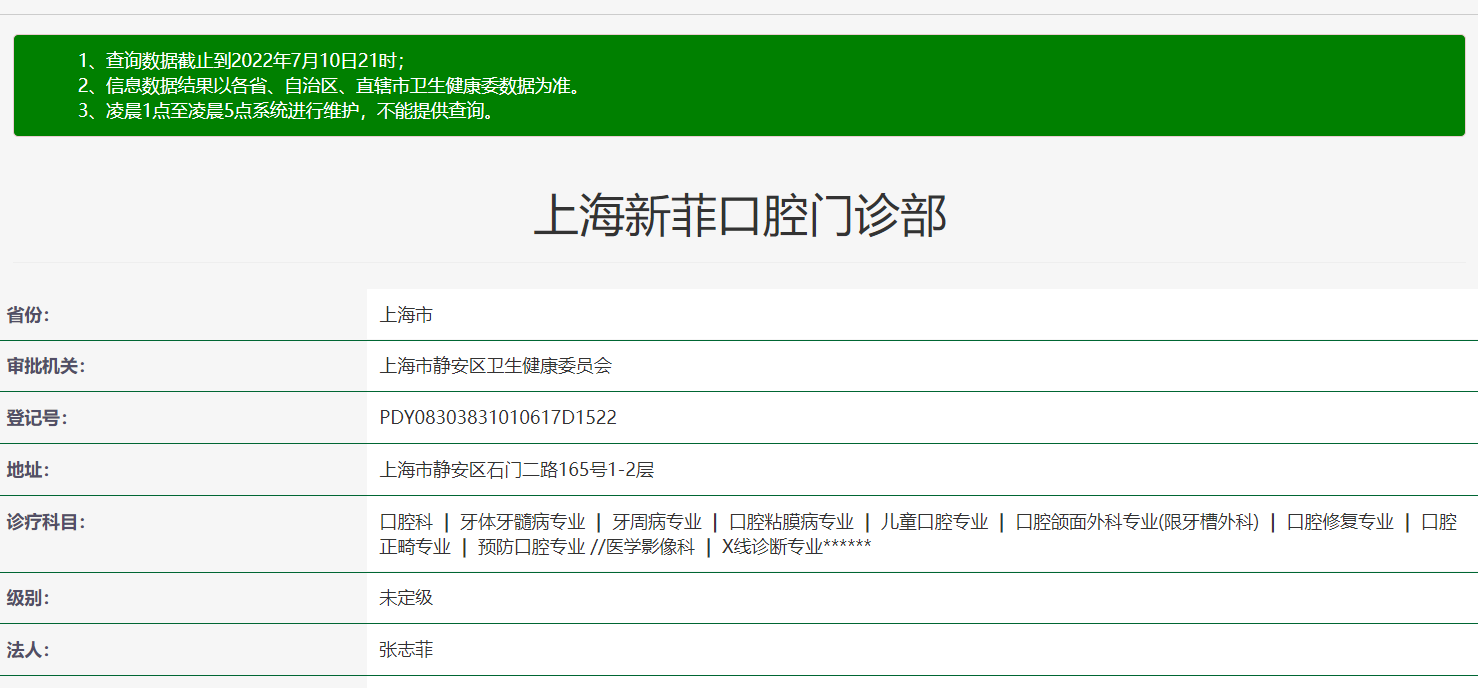Screen dimensions: 1478x688
Task: Select the label 诊疗科目
Action: pos(46,522)
